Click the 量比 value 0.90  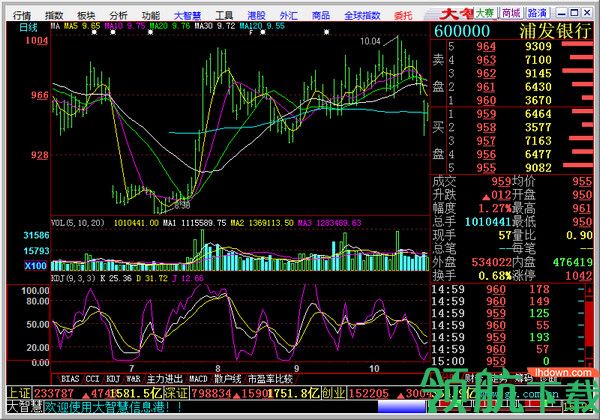tap(579, 235)
